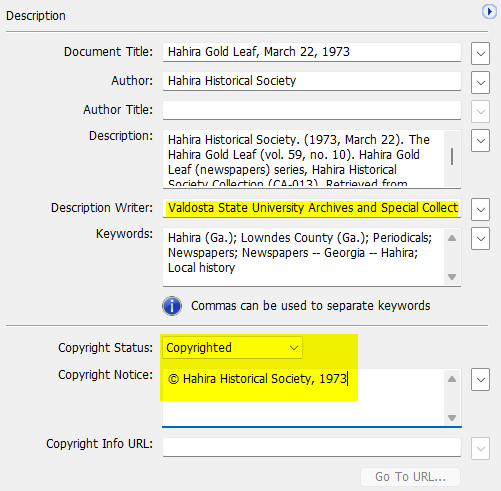Screen dimensions: 501x491
Task: Click into the empty Author Title field
Action: click(x=312, y=110)
